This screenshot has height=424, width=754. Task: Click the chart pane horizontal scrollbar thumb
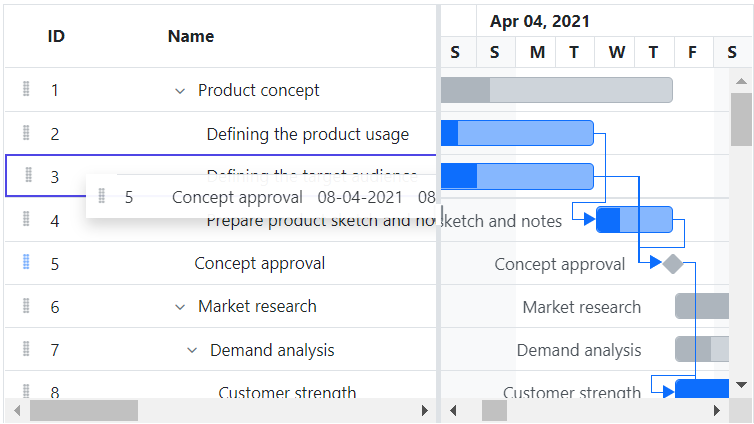(x=495, y=410)
